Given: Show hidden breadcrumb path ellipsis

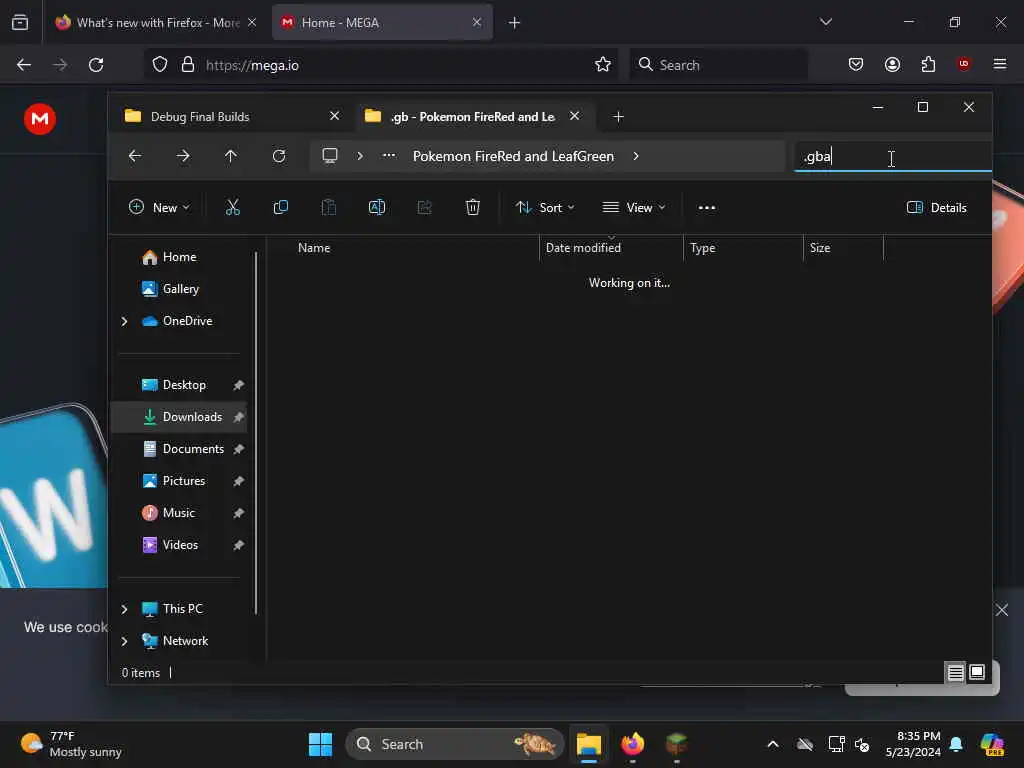Looking at the screenshot, I should (x=389, y=156).
